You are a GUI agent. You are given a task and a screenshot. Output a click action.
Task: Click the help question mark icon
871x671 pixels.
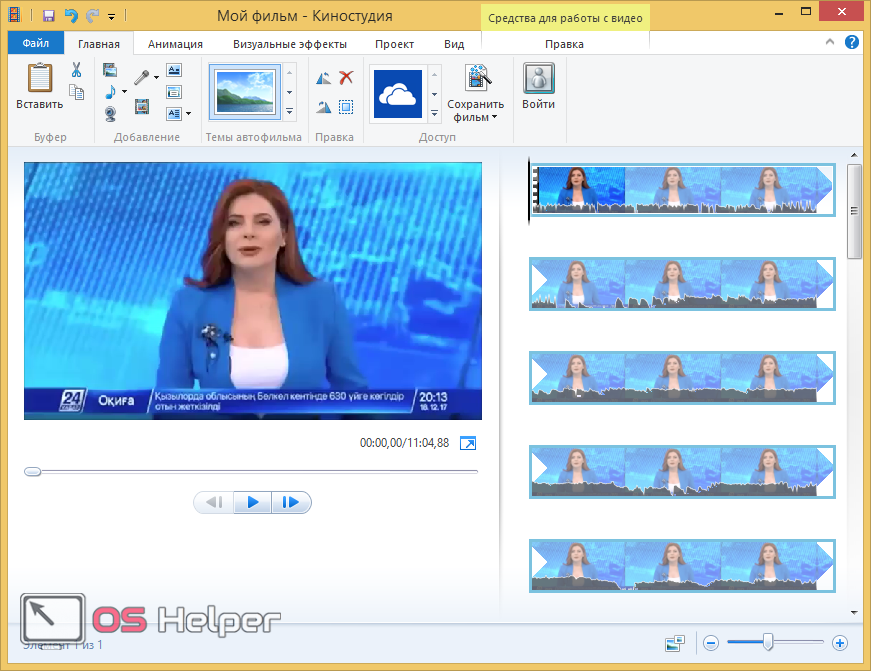pos(852,43)
